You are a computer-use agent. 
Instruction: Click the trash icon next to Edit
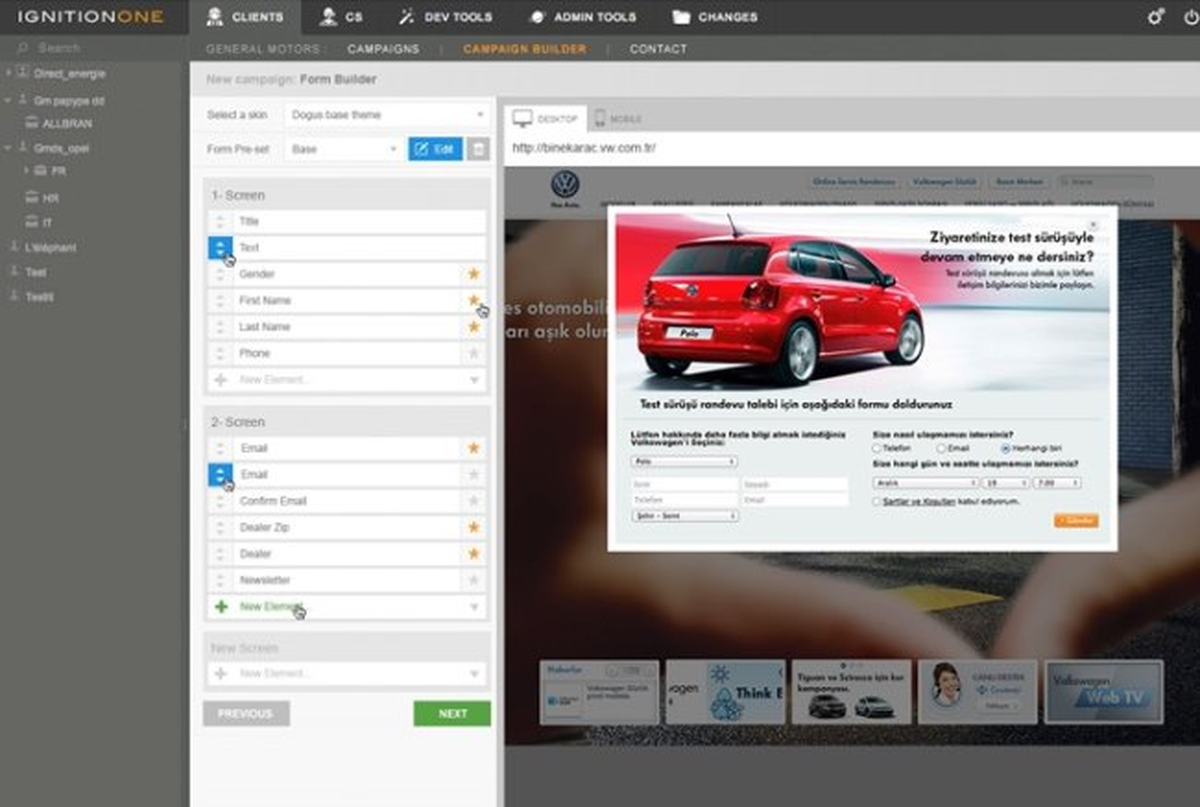[x=479, y=149]
